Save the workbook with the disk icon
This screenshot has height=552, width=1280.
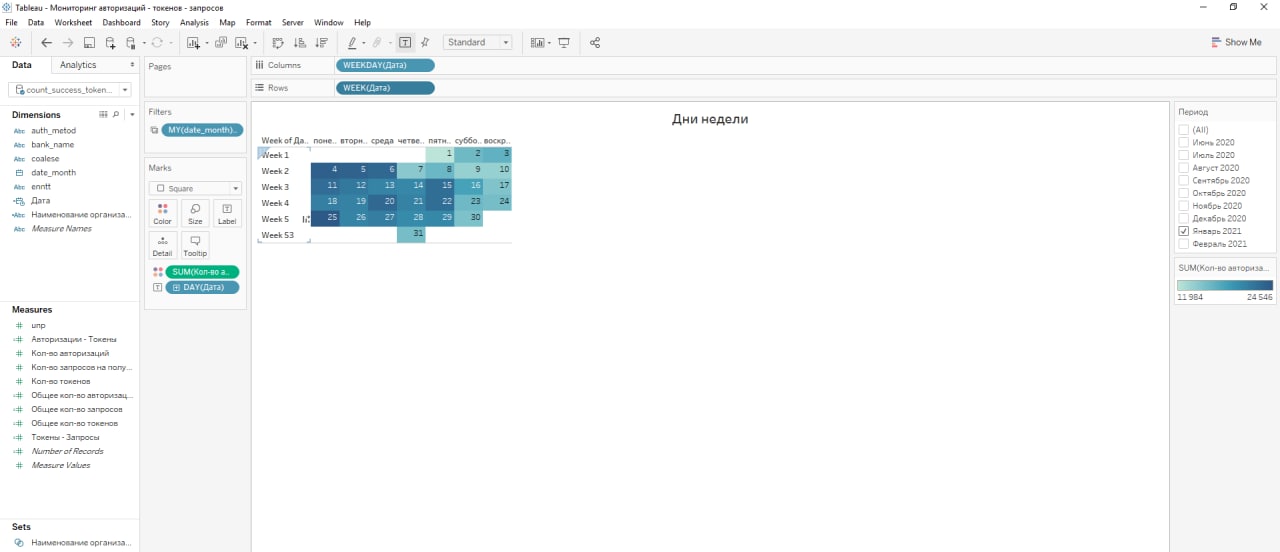89,43
